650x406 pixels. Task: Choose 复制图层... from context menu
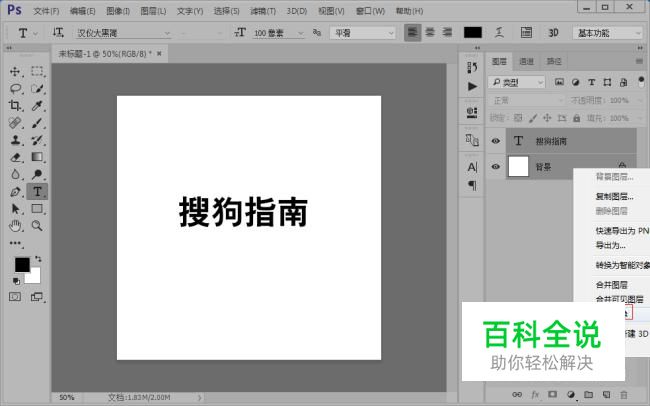tap(614, 196)
